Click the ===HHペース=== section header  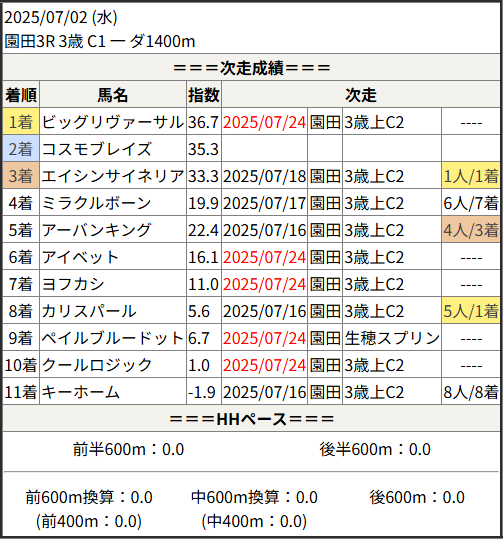251,419
